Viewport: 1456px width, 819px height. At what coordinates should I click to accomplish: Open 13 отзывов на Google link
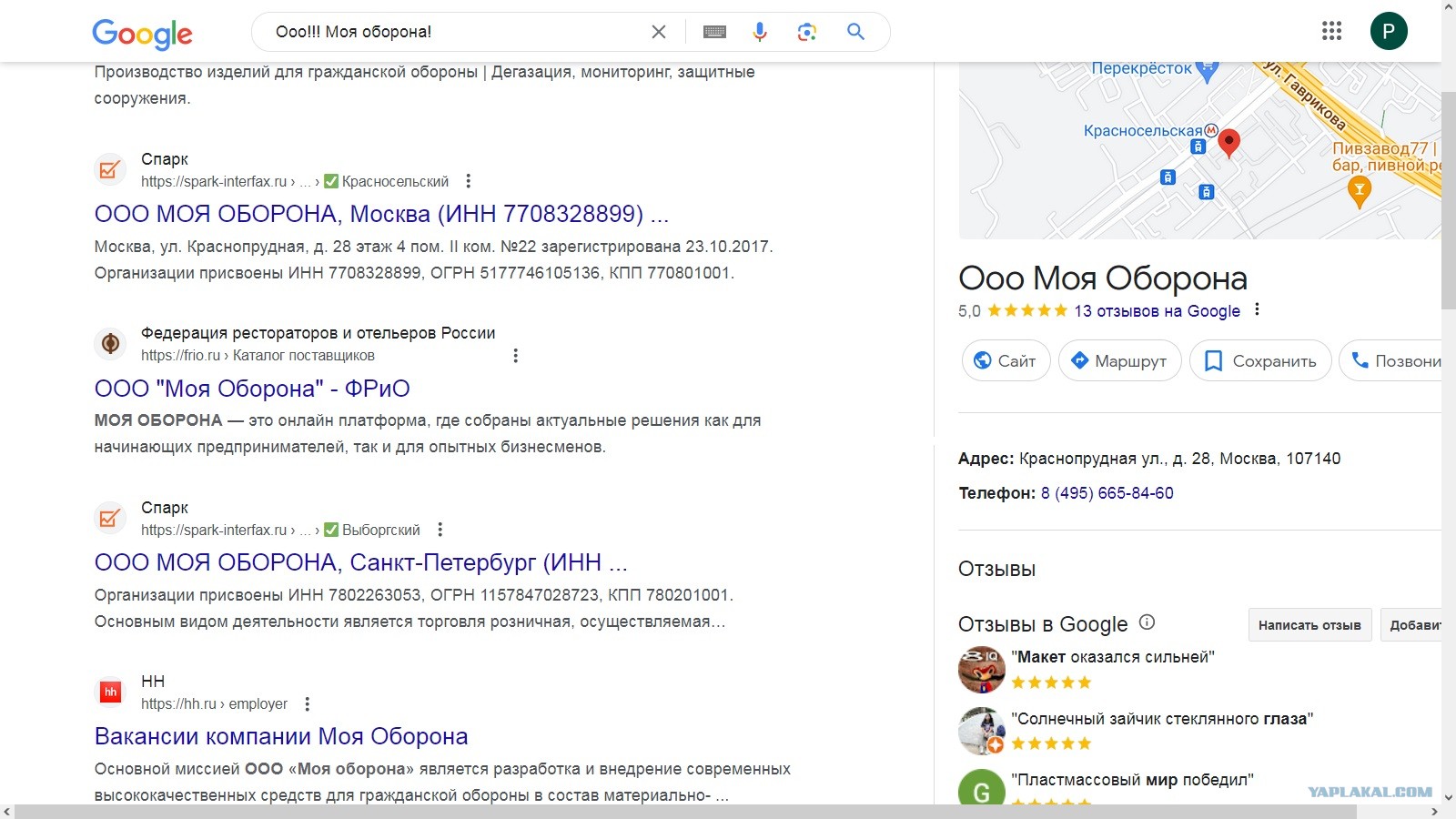[x=1157, y=311]
